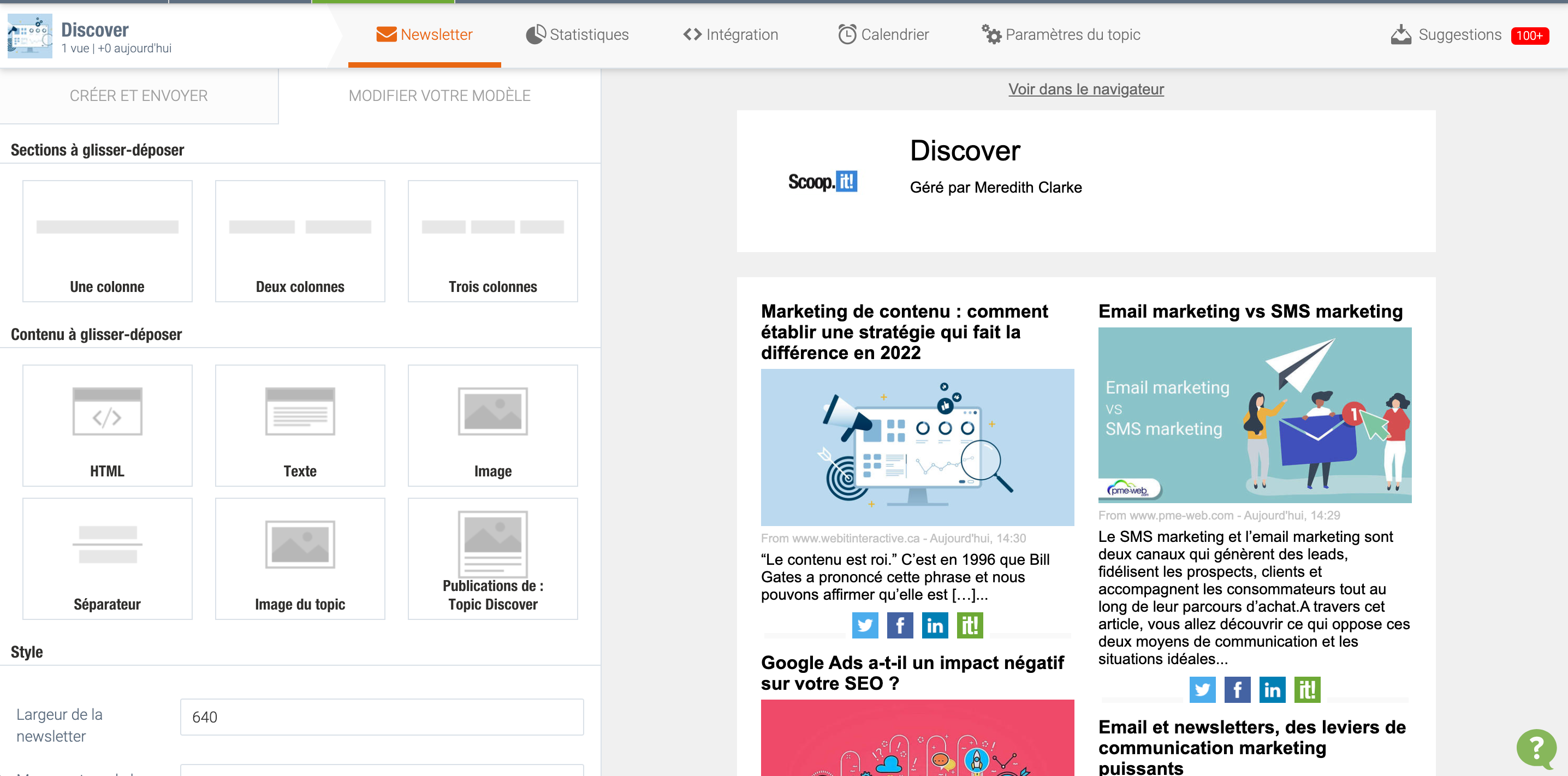Click the Paramètres gears icon
The image size is (1568, 776).
(991, 35)
